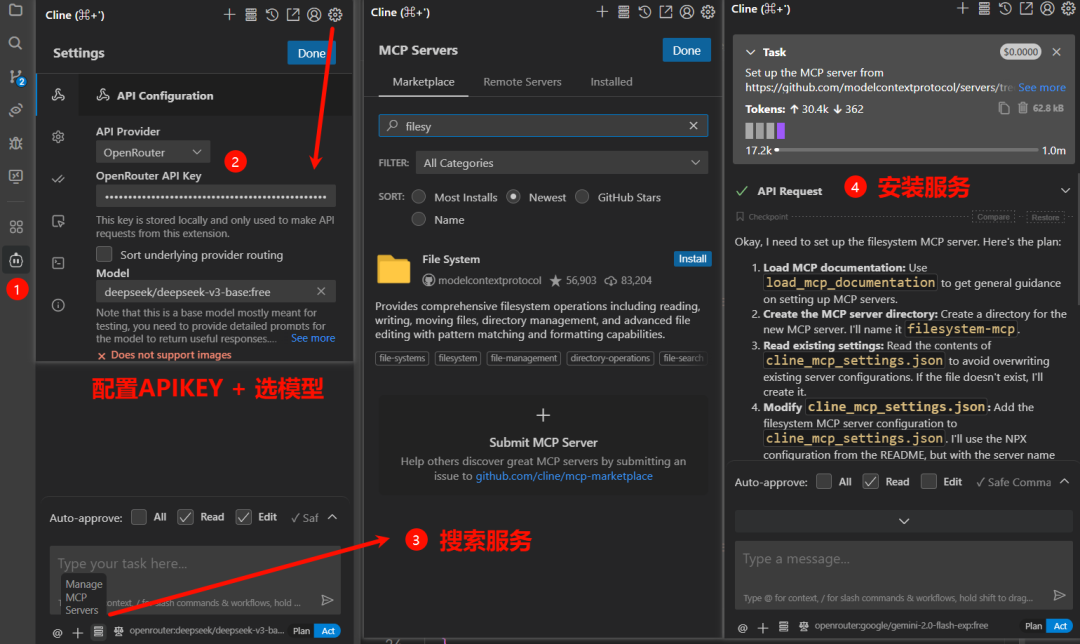Switch to the Marketplace tab

click(423, 82)
